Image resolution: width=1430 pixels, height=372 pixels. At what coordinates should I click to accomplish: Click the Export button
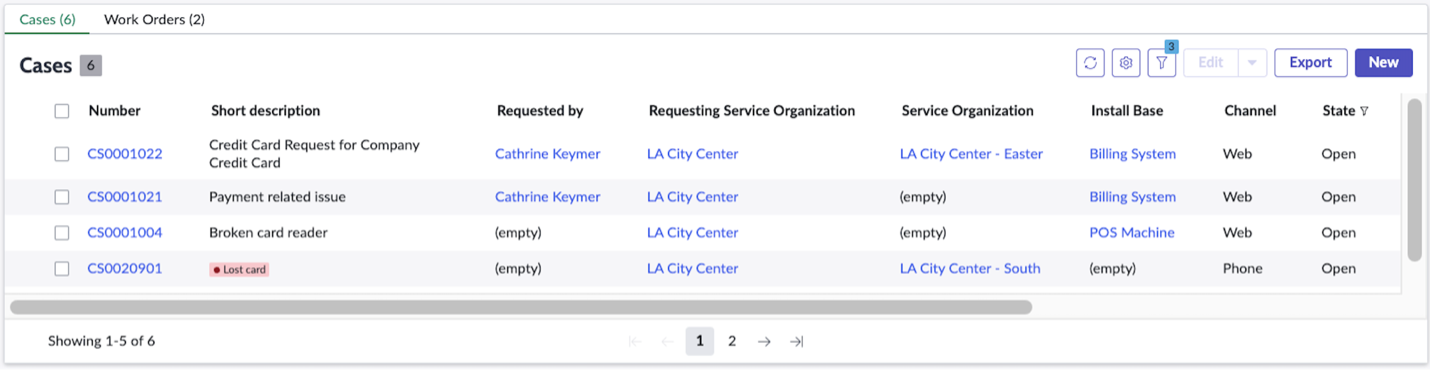tap(1311, 62)
